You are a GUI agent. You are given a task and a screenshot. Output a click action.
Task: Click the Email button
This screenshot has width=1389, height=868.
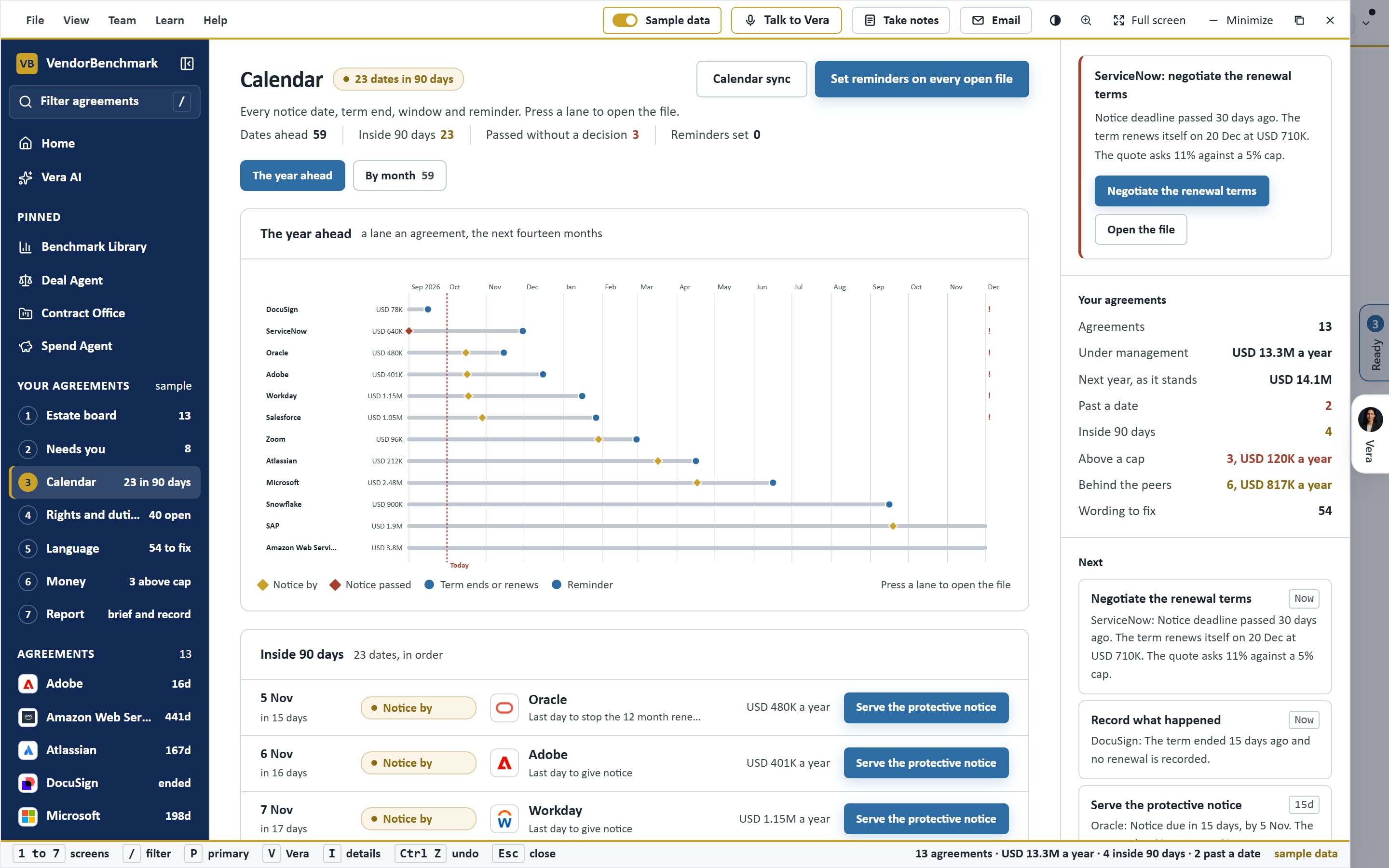coord(995,20)
